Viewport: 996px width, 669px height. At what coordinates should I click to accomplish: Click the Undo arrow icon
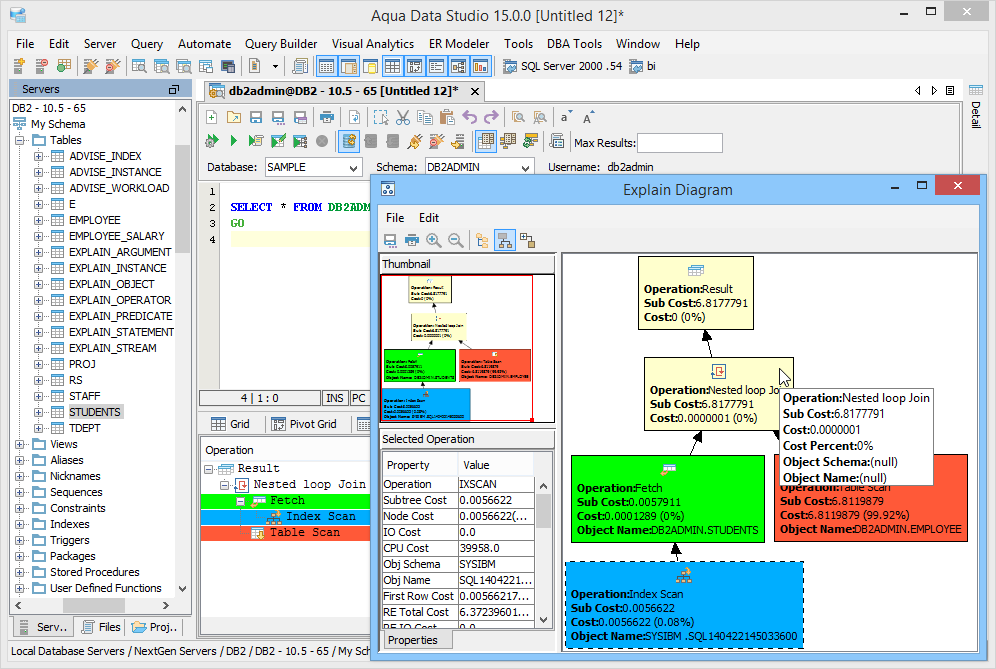[x=469, y=118]
